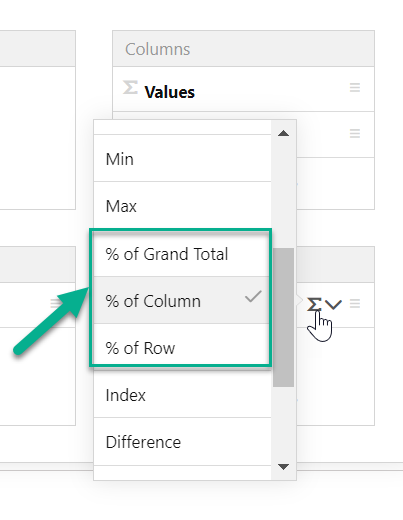Click the gray scrollbar thumb in the dropdown

click(283, 317)
